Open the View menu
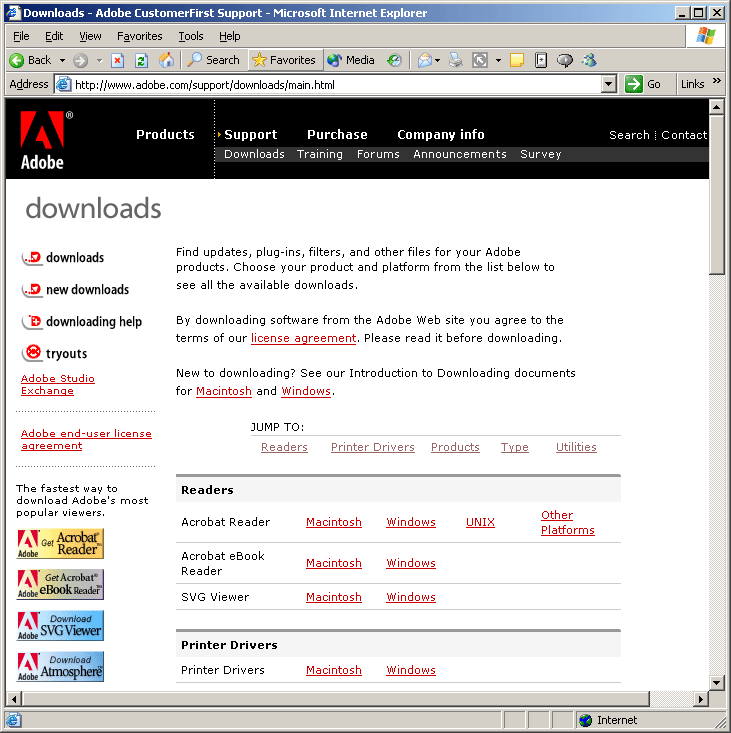The height and width of the screenshot is (733, 731). [x=90, y=36]
